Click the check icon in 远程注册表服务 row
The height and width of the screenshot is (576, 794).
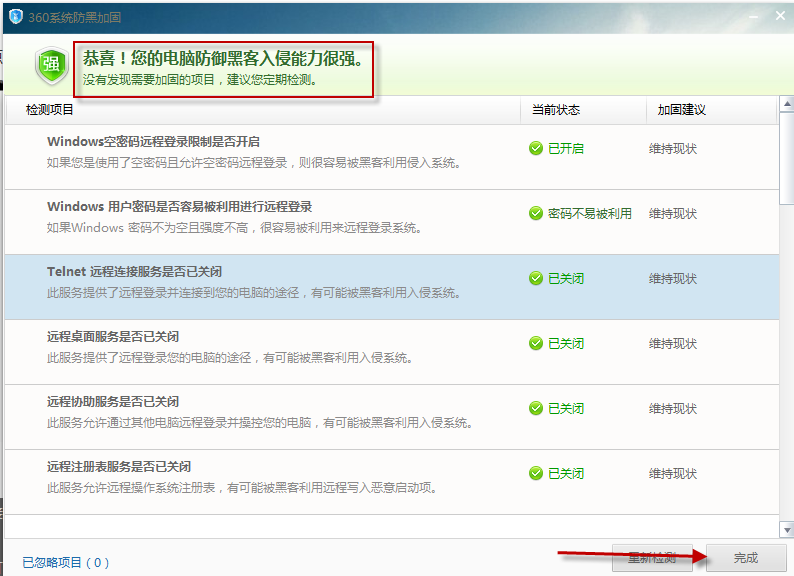(x=536, y=473)
